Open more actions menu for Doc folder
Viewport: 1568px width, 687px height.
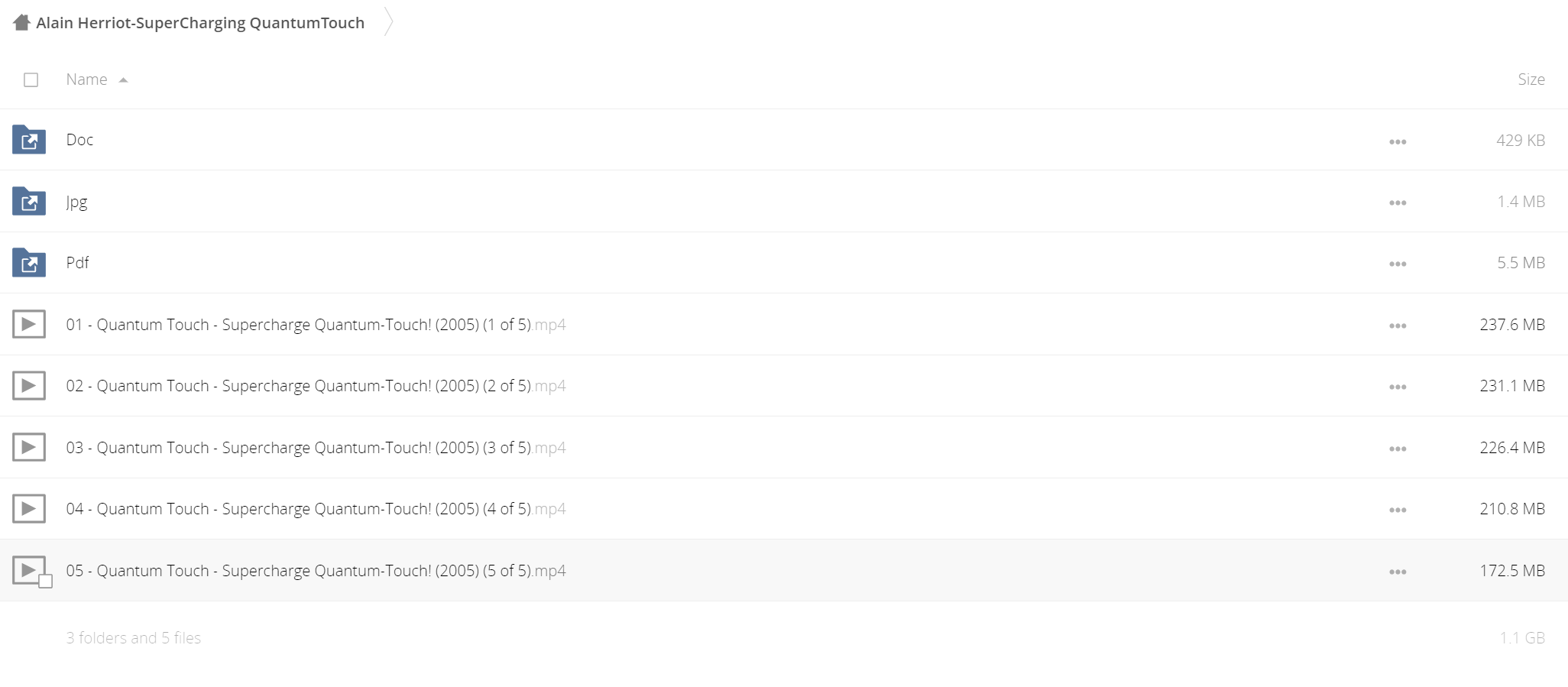coord(1398,141)
